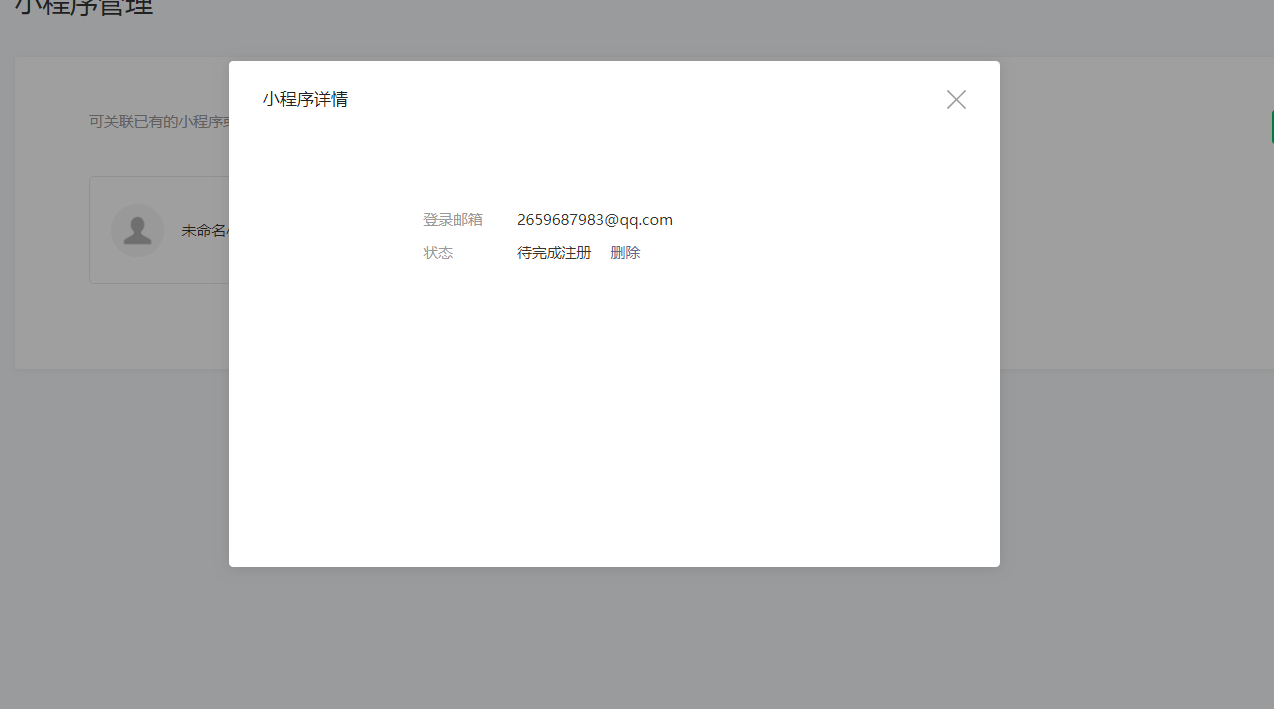Click the avatar icon in background card

(137, 230)
